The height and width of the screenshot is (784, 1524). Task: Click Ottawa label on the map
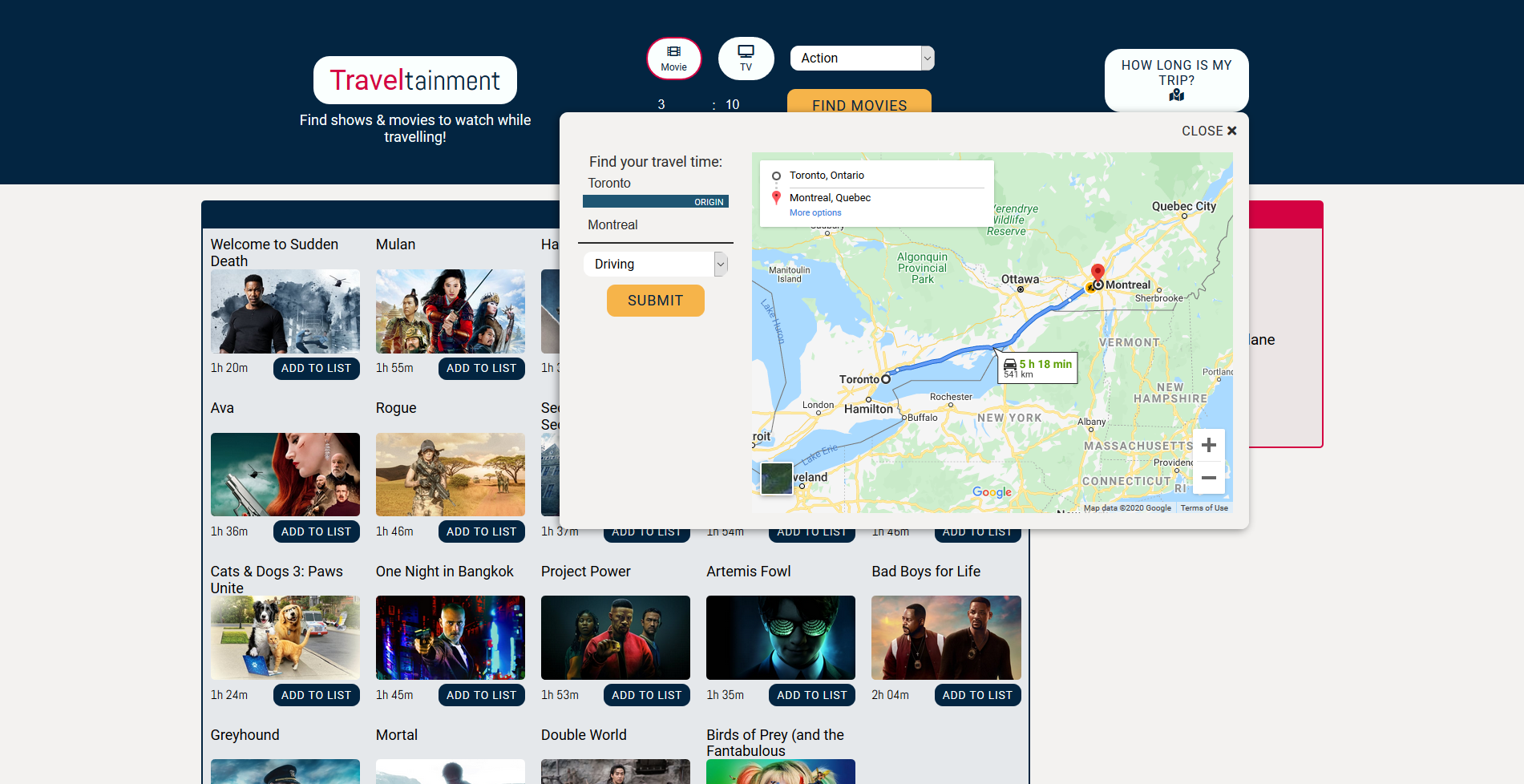click(1020, 280)
